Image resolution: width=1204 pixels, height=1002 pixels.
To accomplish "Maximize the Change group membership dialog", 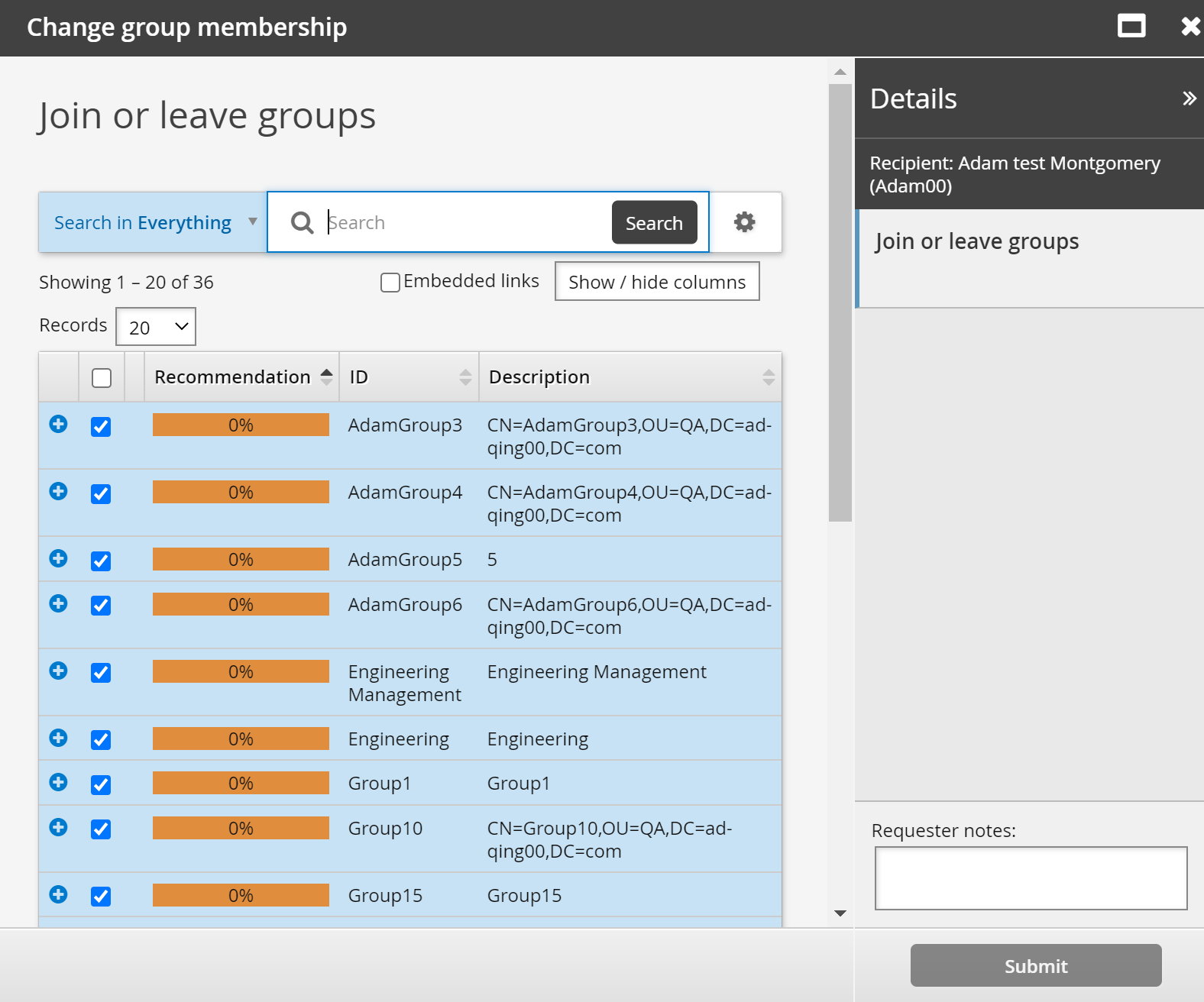I will click(1131, 27).
